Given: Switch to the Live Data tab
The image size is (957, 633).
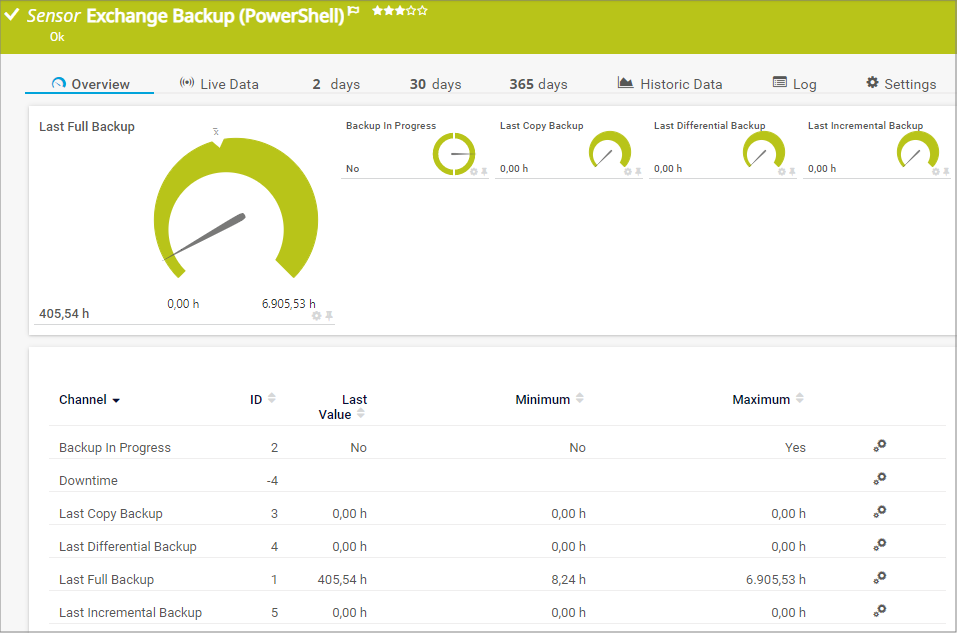Looking at the screenshot, I should coord(219,84).
